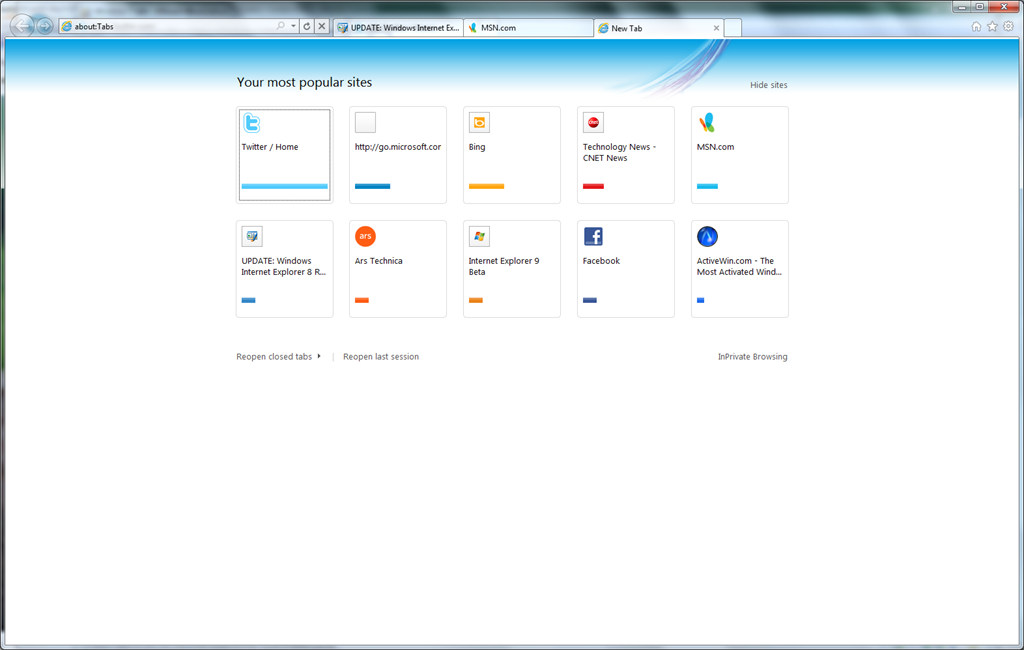1024x650 pixels.
Task: Click the Reopen last session link
Action: point(381,357)
